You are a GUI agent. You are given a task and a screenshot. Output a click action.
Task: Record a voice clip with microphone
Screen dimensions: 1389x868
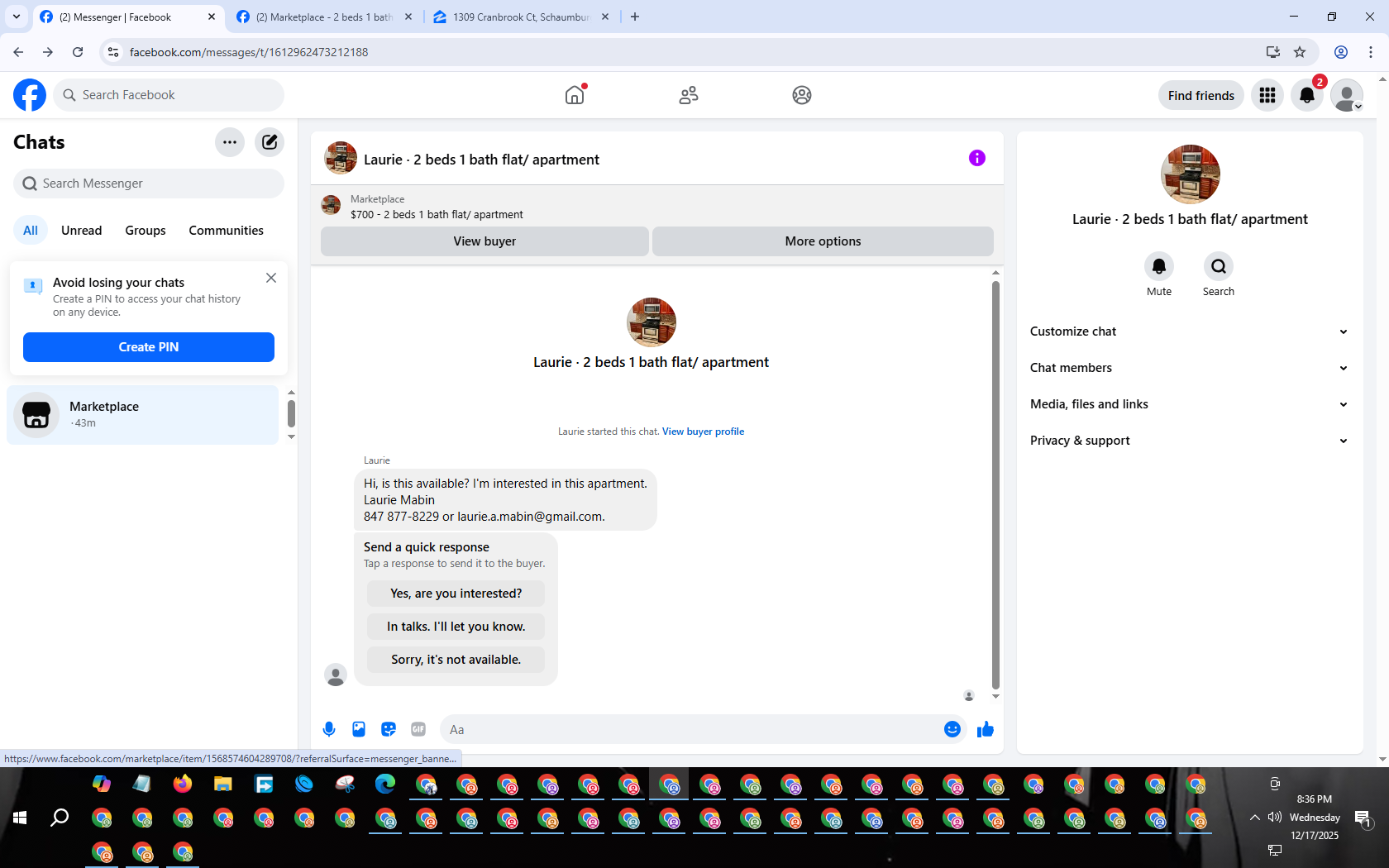click(x=329, y=729)
